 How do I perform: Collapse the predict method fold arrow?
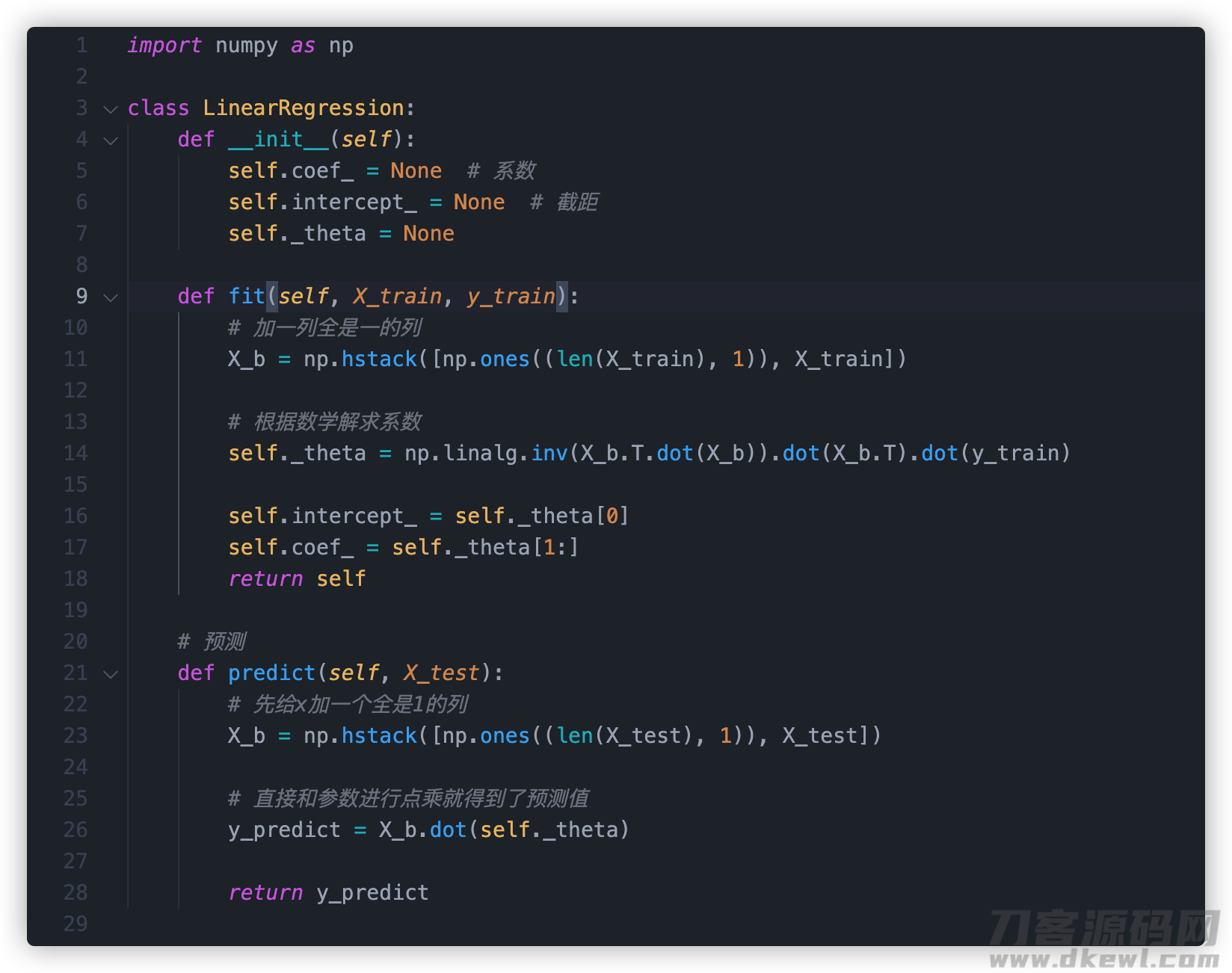[111, 674]
